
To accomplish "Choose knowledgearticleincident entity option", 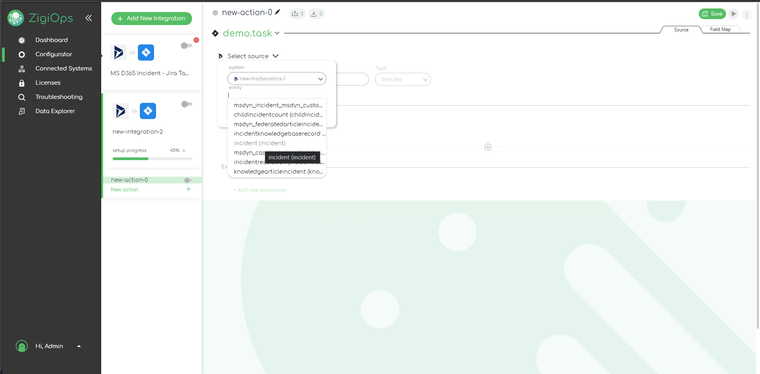I will 277,171.
